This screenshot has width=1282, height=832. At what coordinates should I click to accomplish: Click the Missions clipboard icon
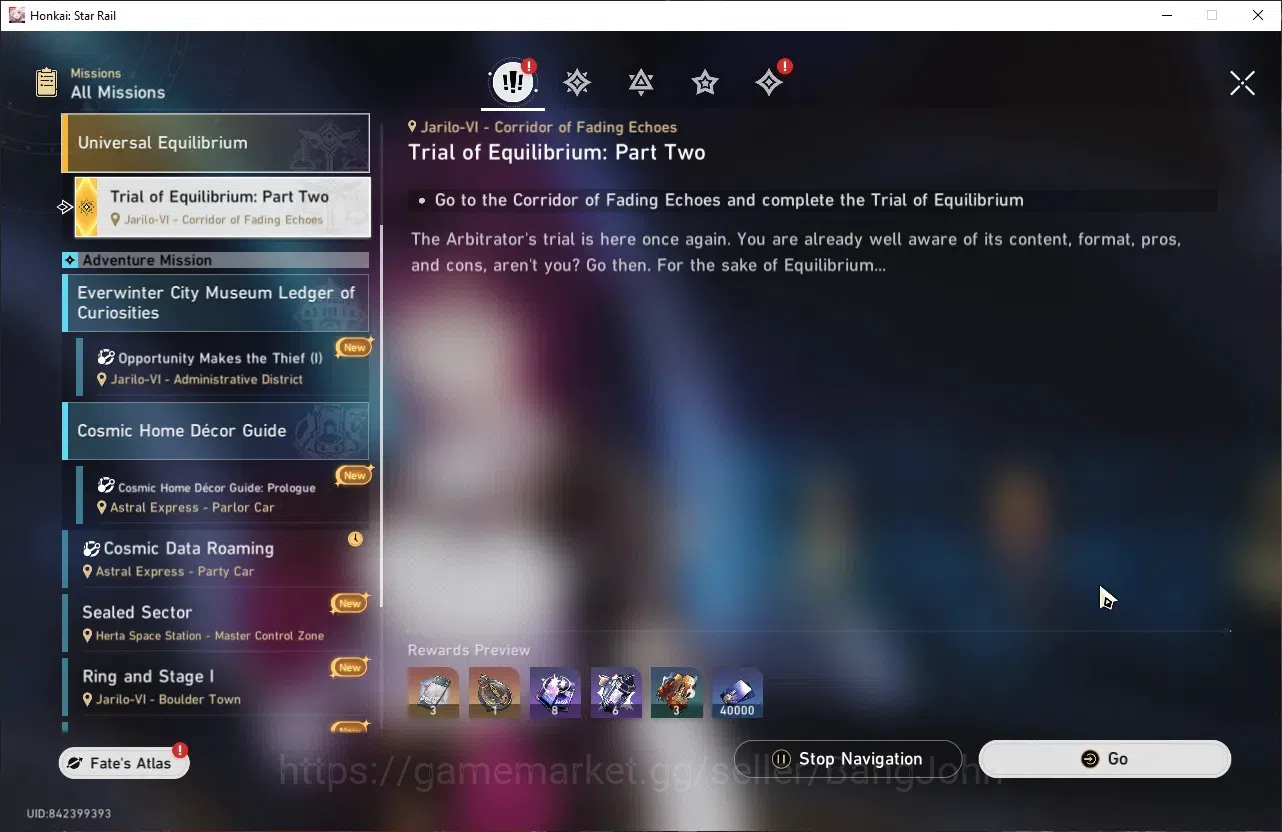click(x=46, y=82)
